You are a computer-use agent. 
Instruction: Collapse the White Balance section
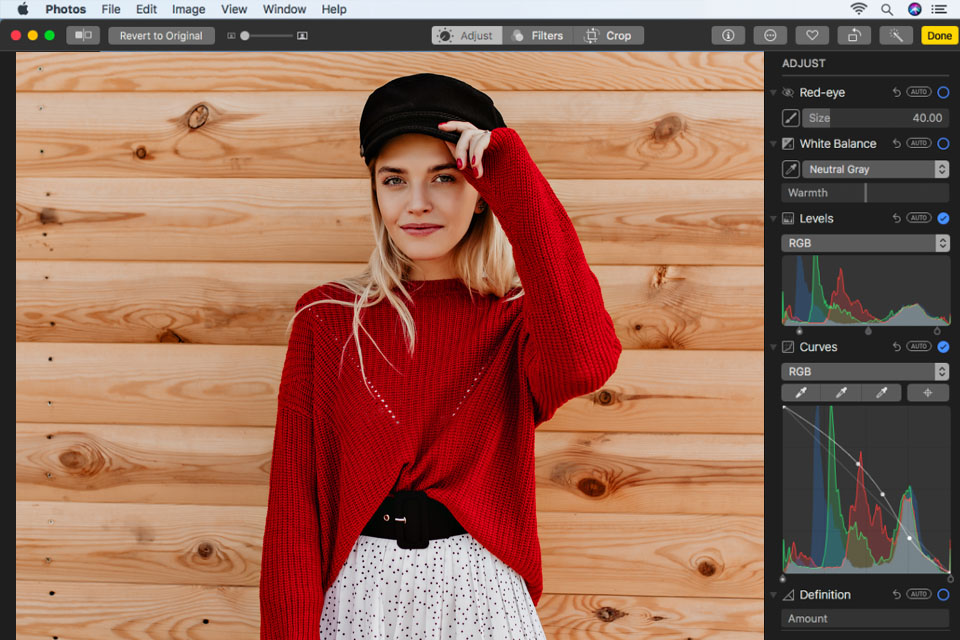click(x=773, y=144)
